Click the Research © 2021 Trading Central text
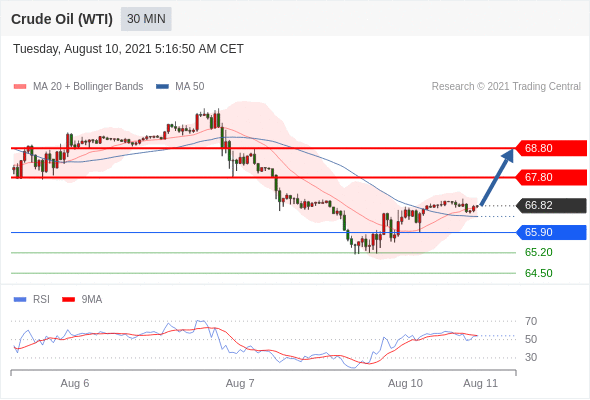This screenshot has height=400, width=590. point(506,87)
